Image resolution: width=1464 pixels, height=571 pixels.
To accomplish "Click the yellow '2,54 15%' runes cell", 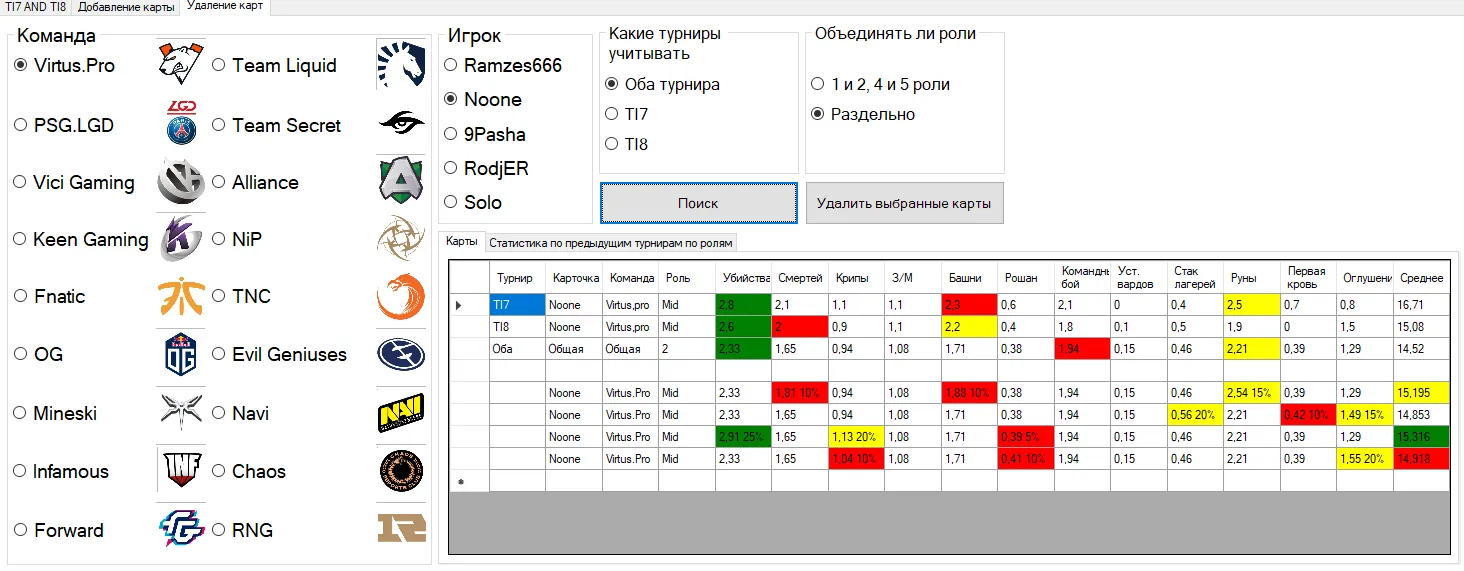I will [x=1251, y=393].
